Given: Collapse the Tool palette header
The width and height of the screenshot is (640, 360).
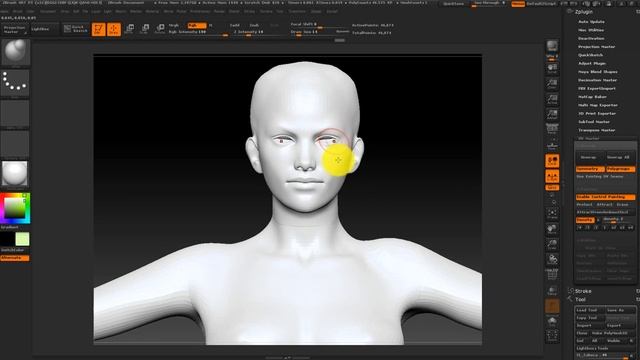Looking at the screenshot, I should 580,300.
